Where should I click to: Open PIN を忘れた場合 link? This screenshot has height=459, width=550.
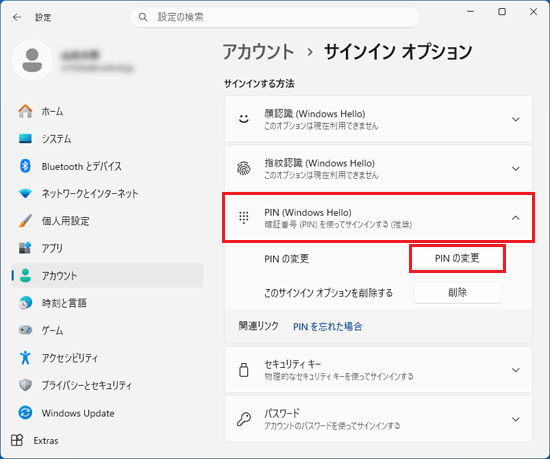(328, 326)
